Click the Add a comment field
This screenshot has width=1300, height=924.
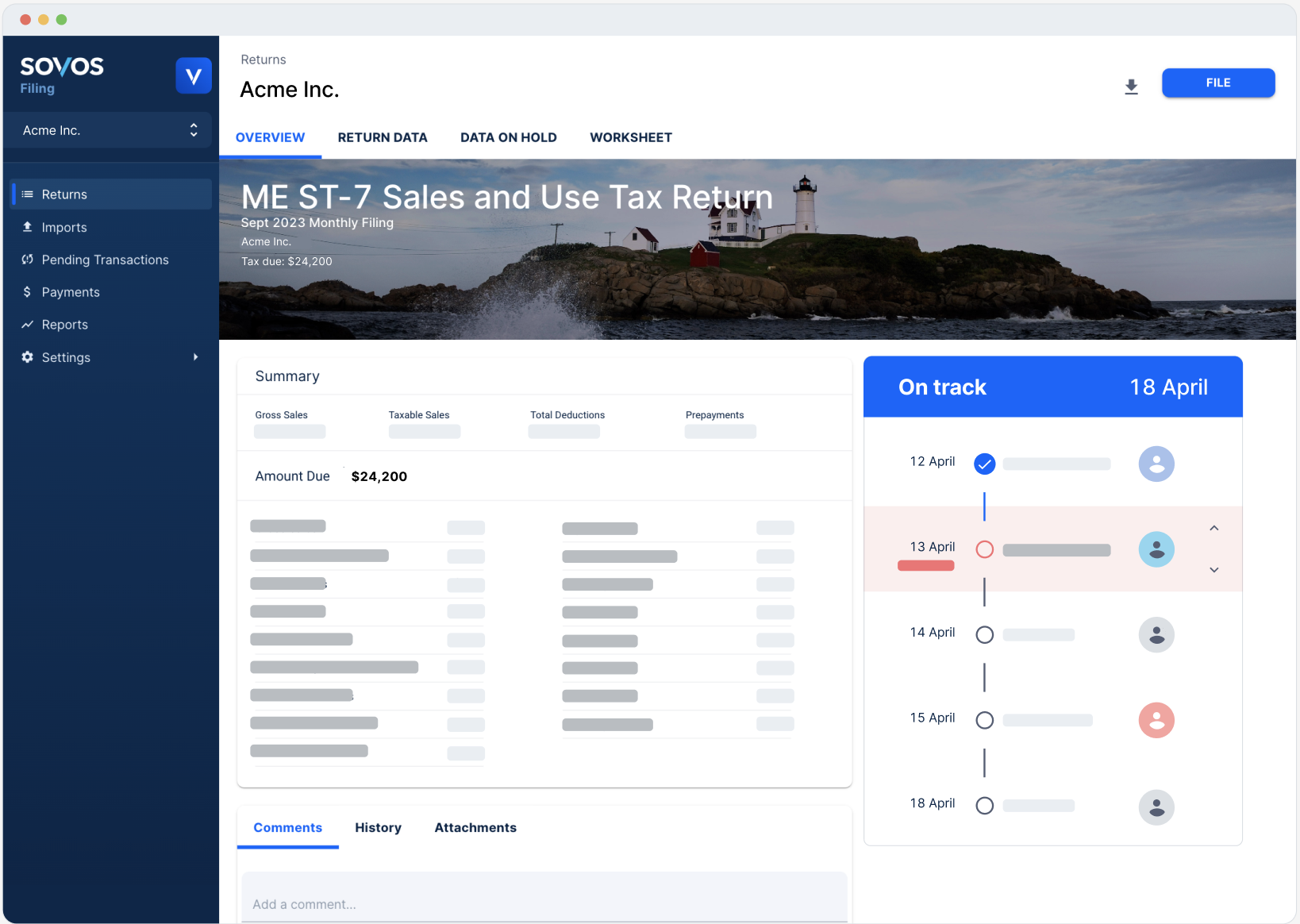point(544,903)
